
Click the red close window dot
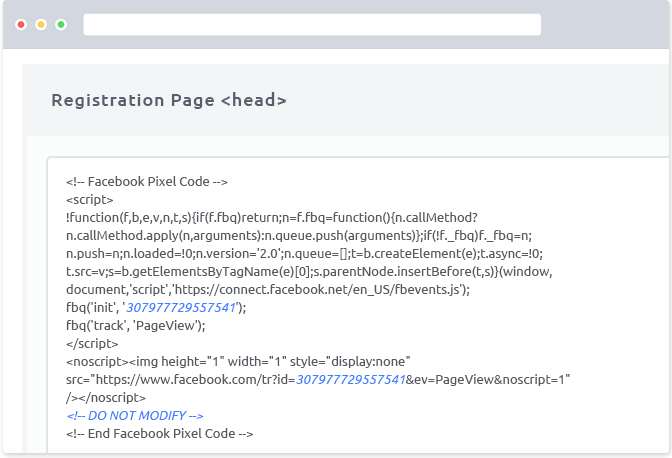(21, 24)
